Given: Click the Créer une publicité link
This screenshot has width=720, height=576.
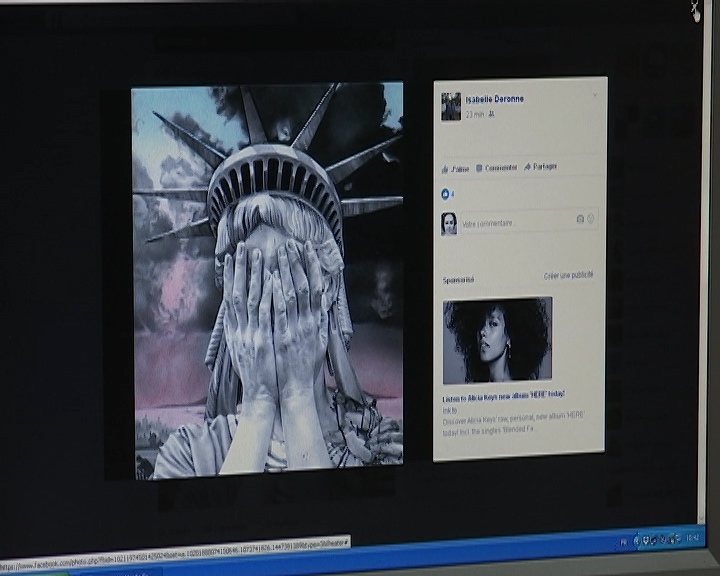Looking at the screenshot, I should click(x=568, y=276).
